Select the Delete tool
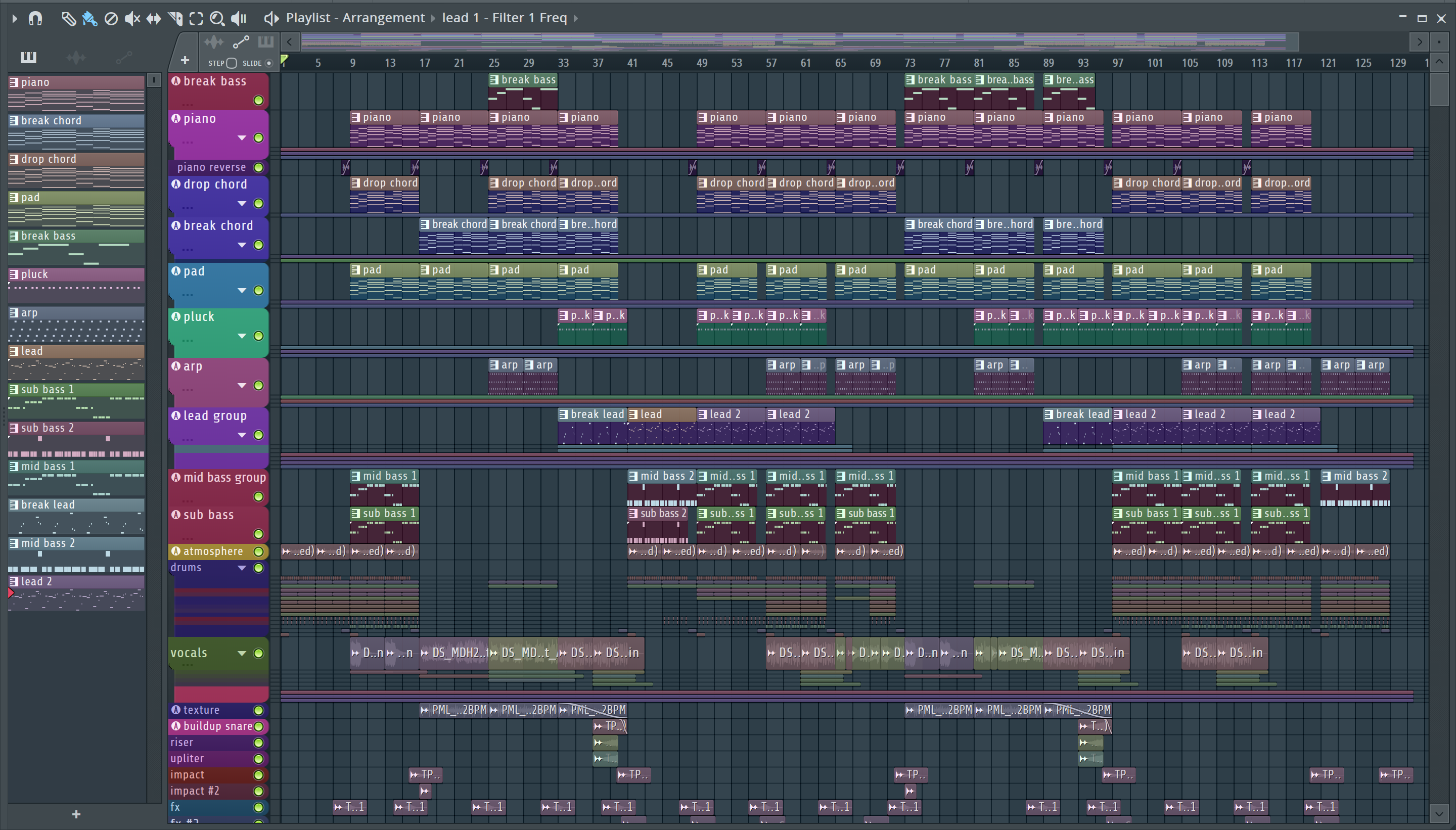 tap(111, 18)
